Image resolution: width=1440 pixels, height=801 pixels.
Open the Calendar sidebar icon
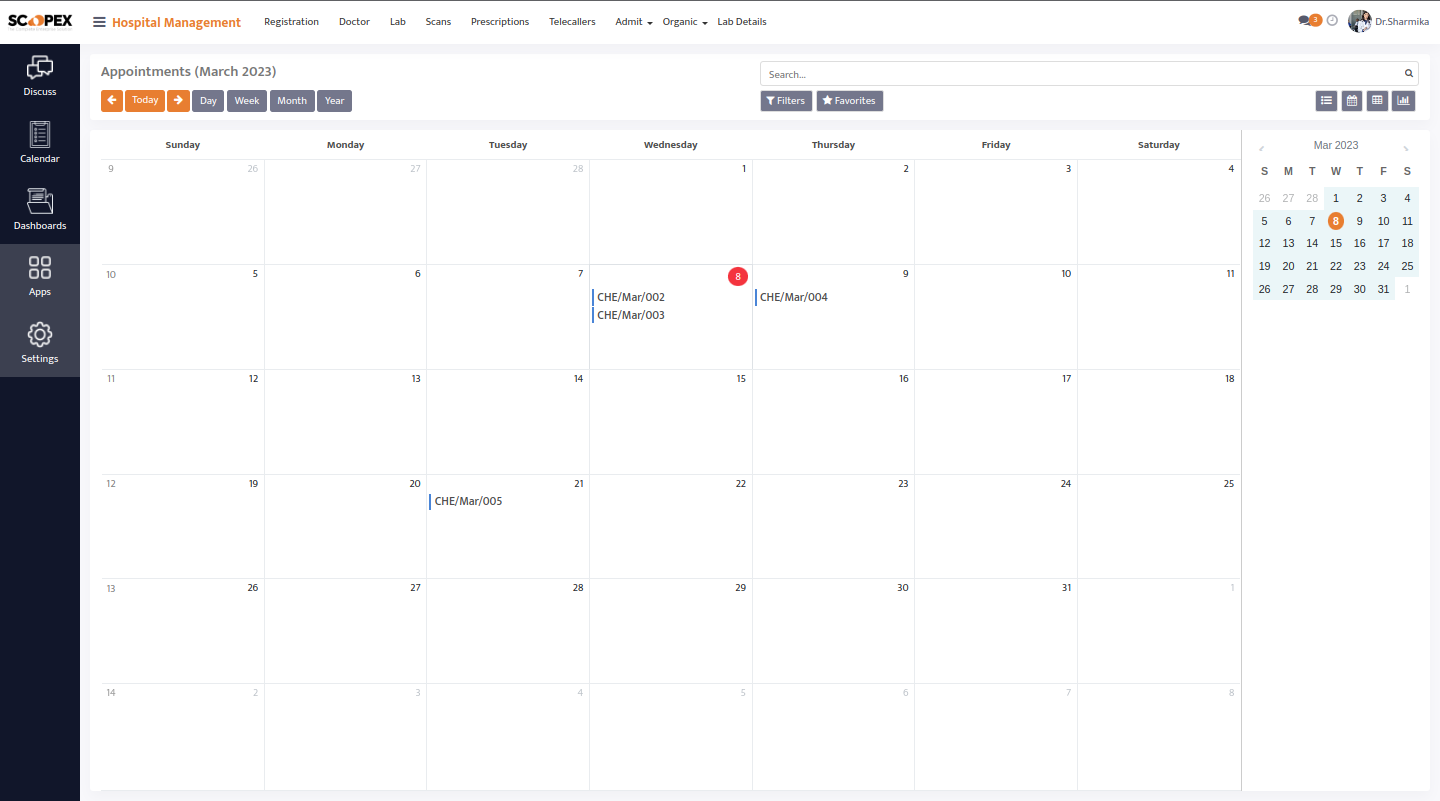tap(40, 144)
